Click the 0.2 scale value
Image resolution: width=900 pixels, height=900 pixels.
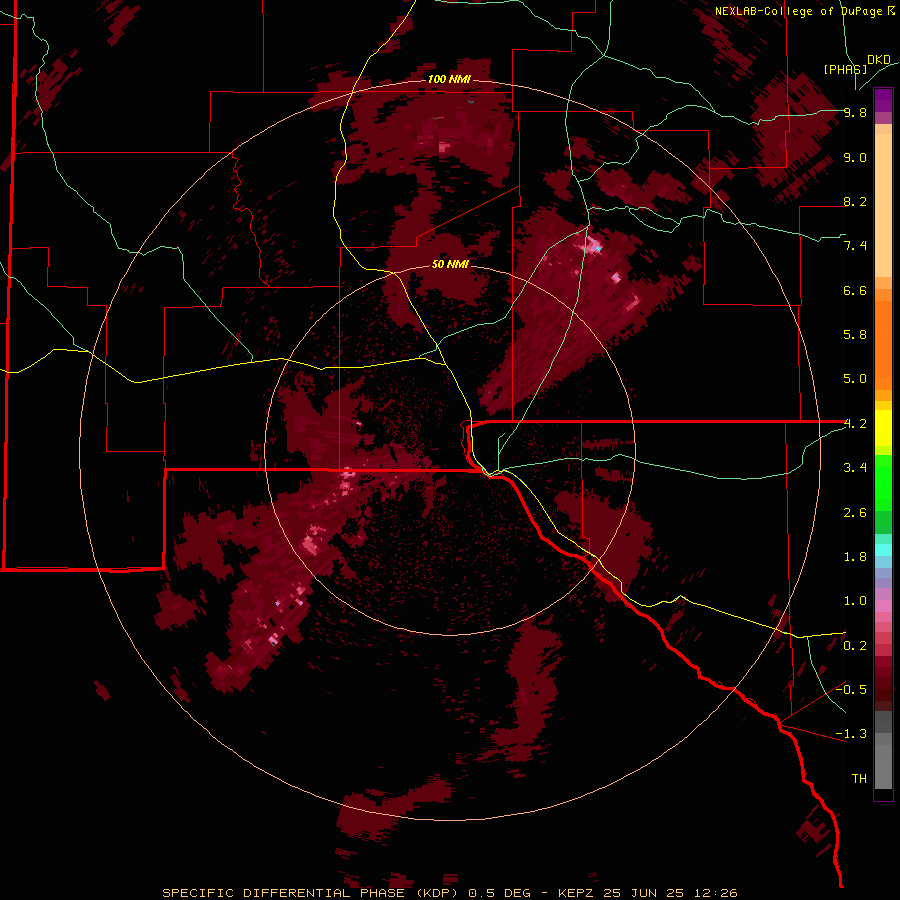[x=855, y=646]
